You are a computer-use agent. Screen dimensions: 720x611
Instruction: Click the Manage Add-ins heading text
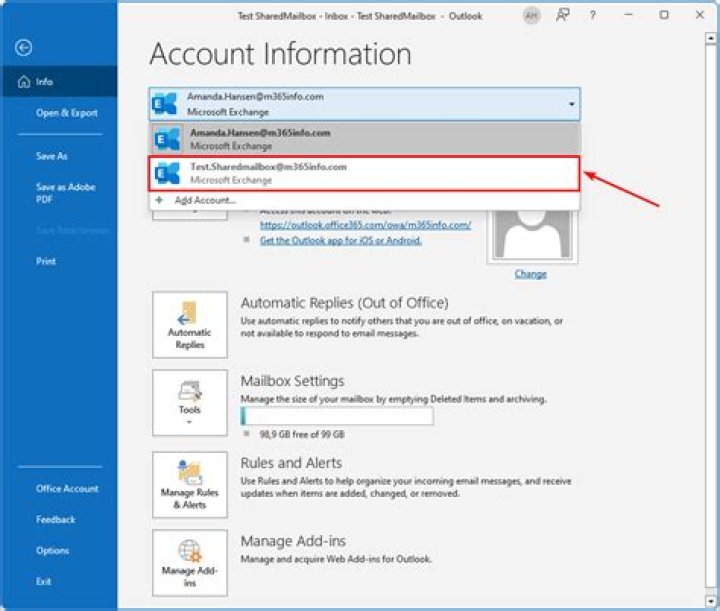point(293,541)
